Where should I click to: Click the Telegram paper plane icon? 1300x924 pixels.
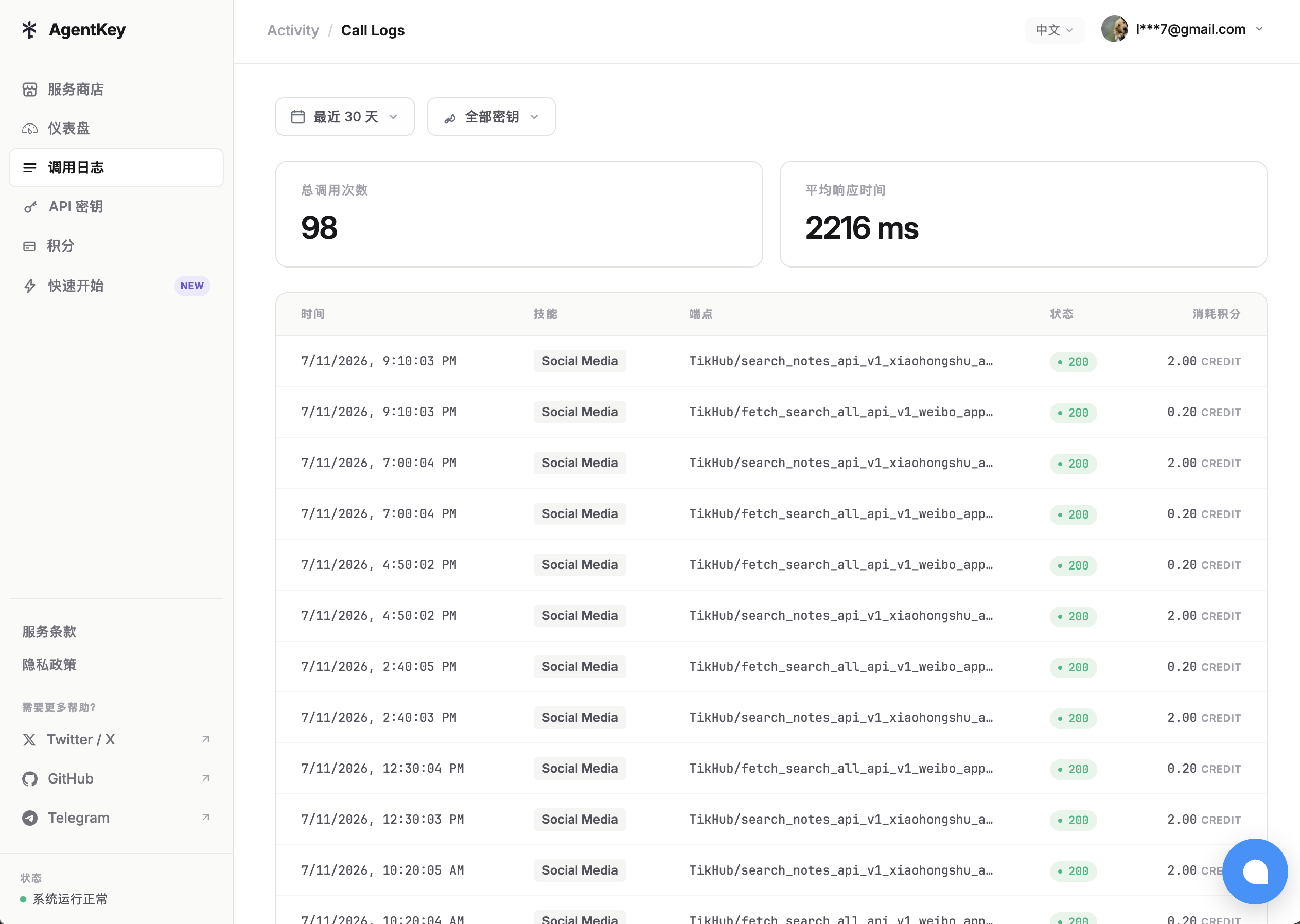(x=30, y=818)
